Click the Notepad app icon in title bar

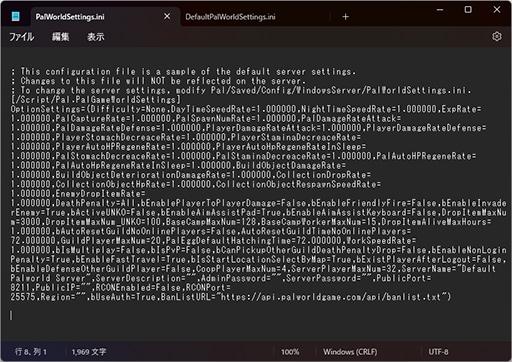point(15,16)
